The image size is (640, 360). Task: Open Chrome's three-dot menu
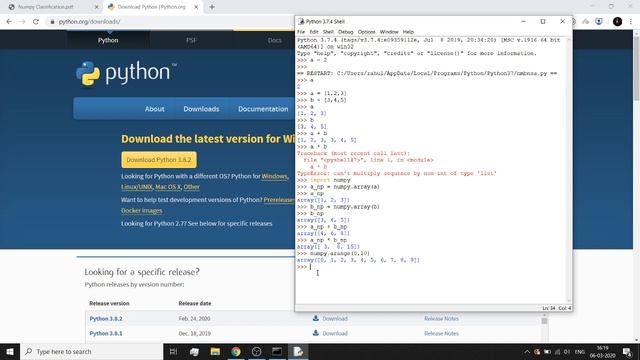point(631,22)
